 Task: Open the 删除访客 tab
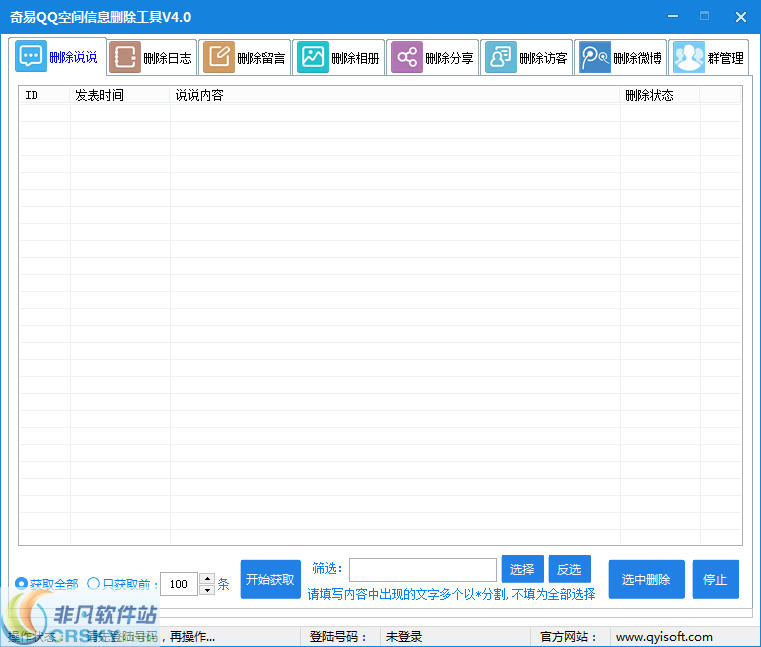(x=527, y=57)
